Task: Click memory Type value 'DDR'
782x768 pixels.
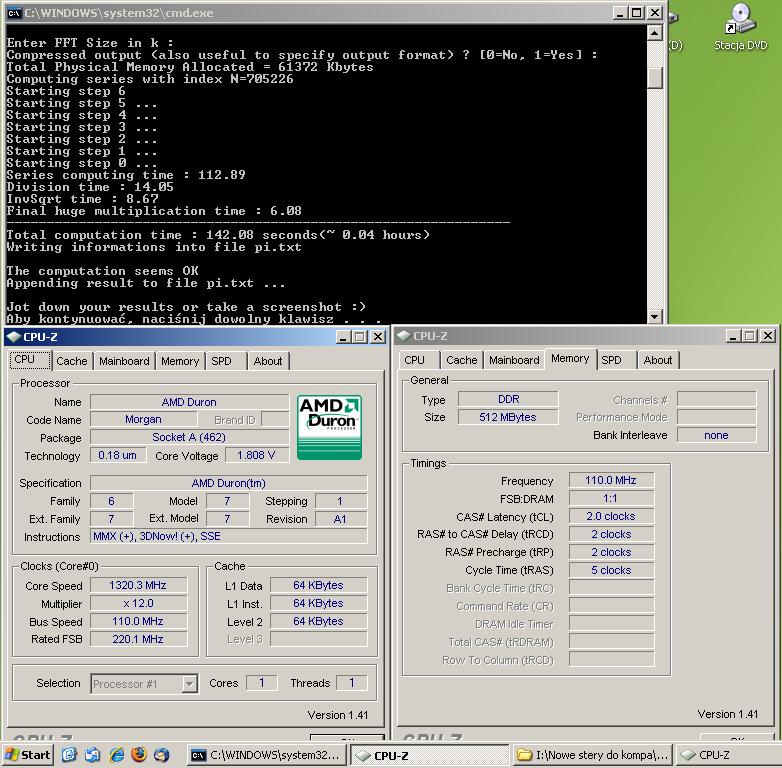Action: tap(508, 399)
